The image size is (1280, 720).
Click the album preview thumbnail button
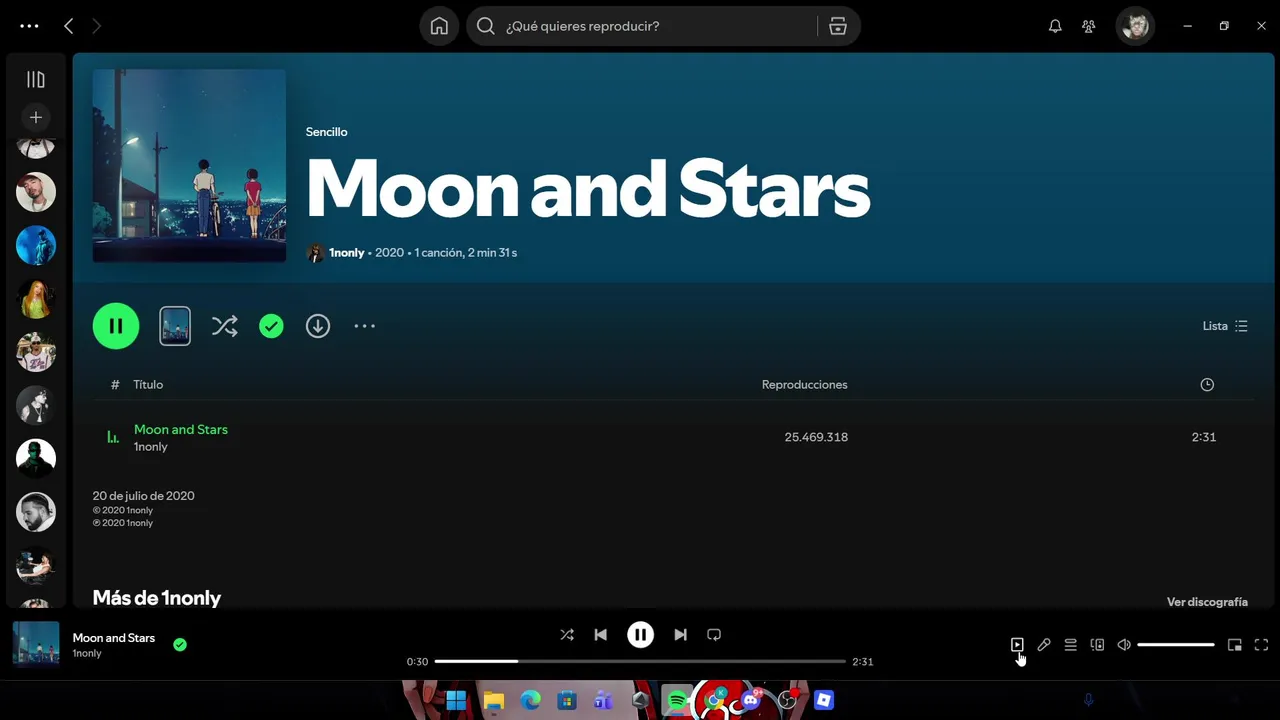(175, 326)
